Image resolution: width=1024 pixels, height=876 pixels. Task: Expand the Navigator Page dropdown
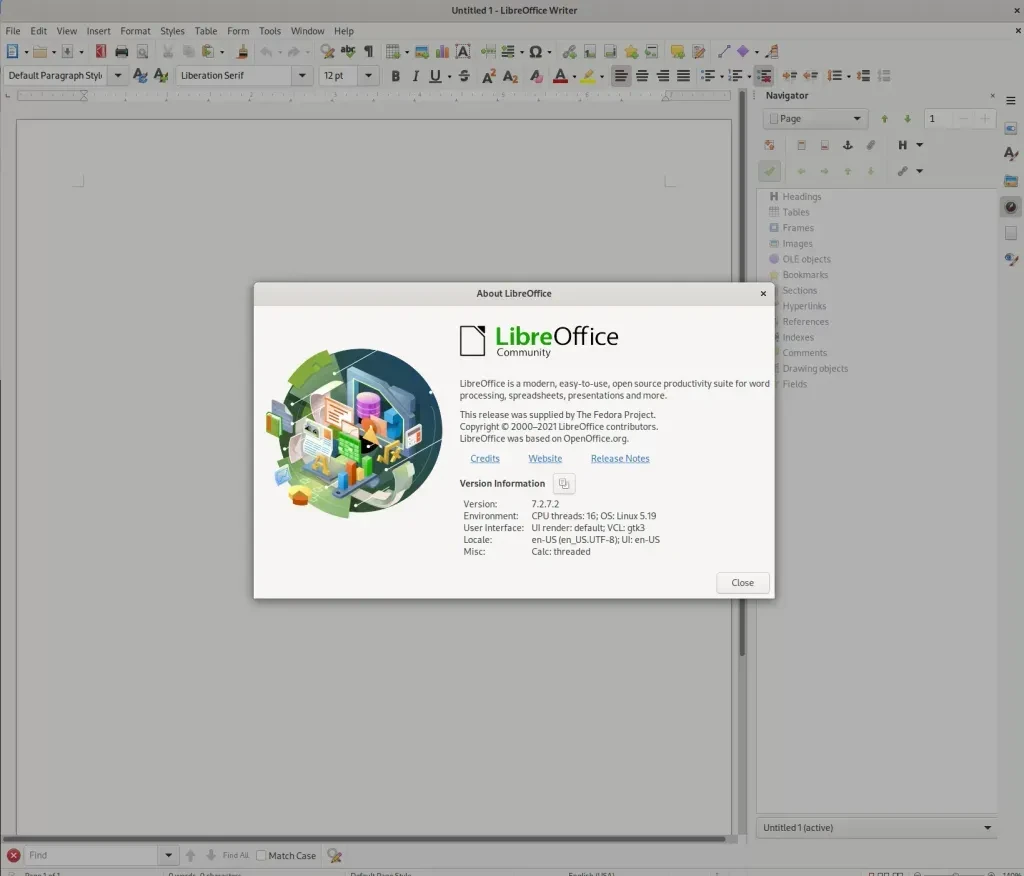[857, 119]
